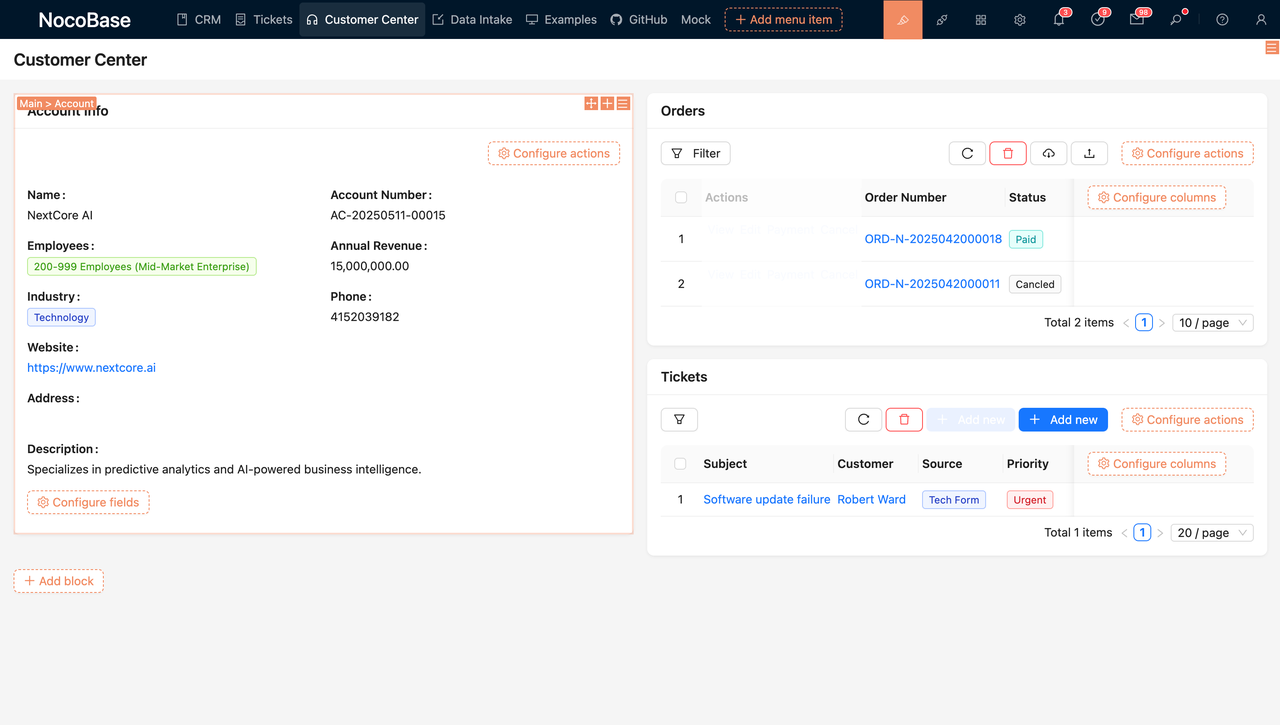
Task: Open the nextcore.ai website link
Action: pyautogui.click(x=91, y=367)
